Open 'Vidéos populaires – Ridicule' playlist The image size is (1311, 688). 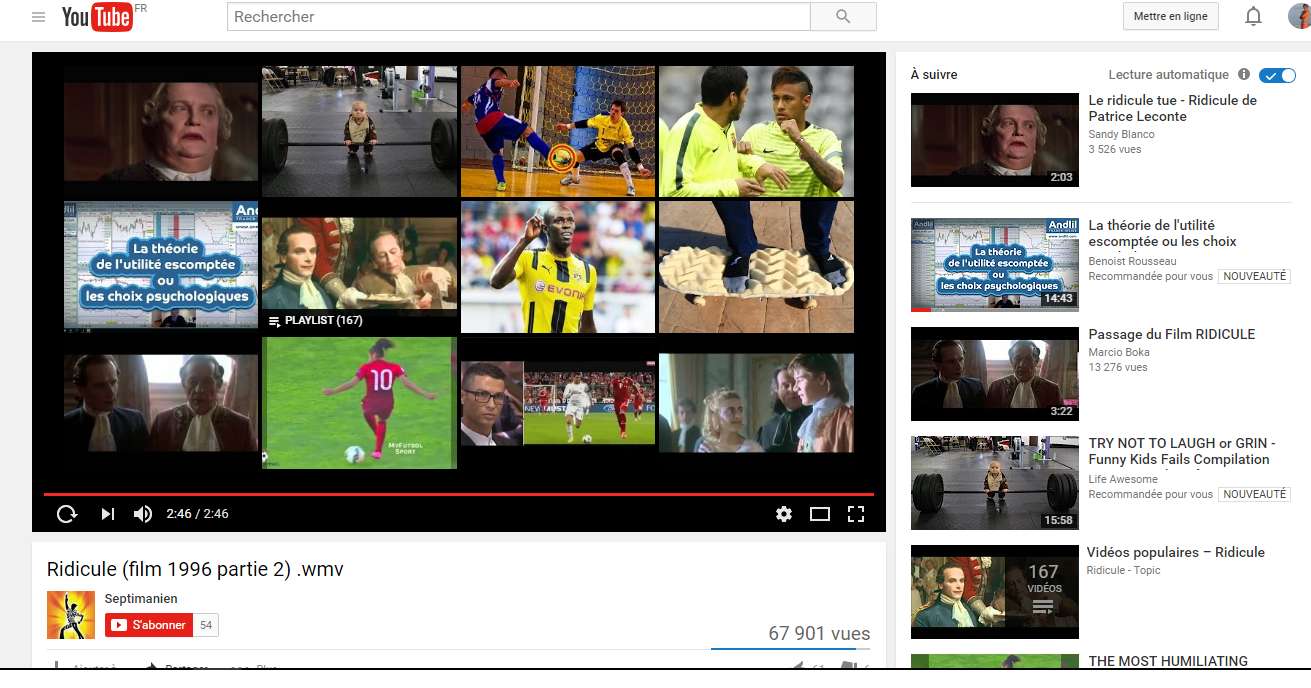1176,552
